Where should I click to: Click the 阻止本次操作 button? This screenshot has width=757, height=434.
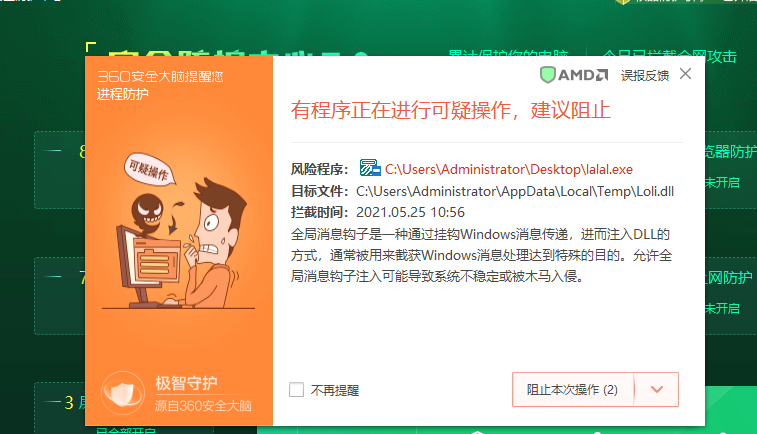573,390
